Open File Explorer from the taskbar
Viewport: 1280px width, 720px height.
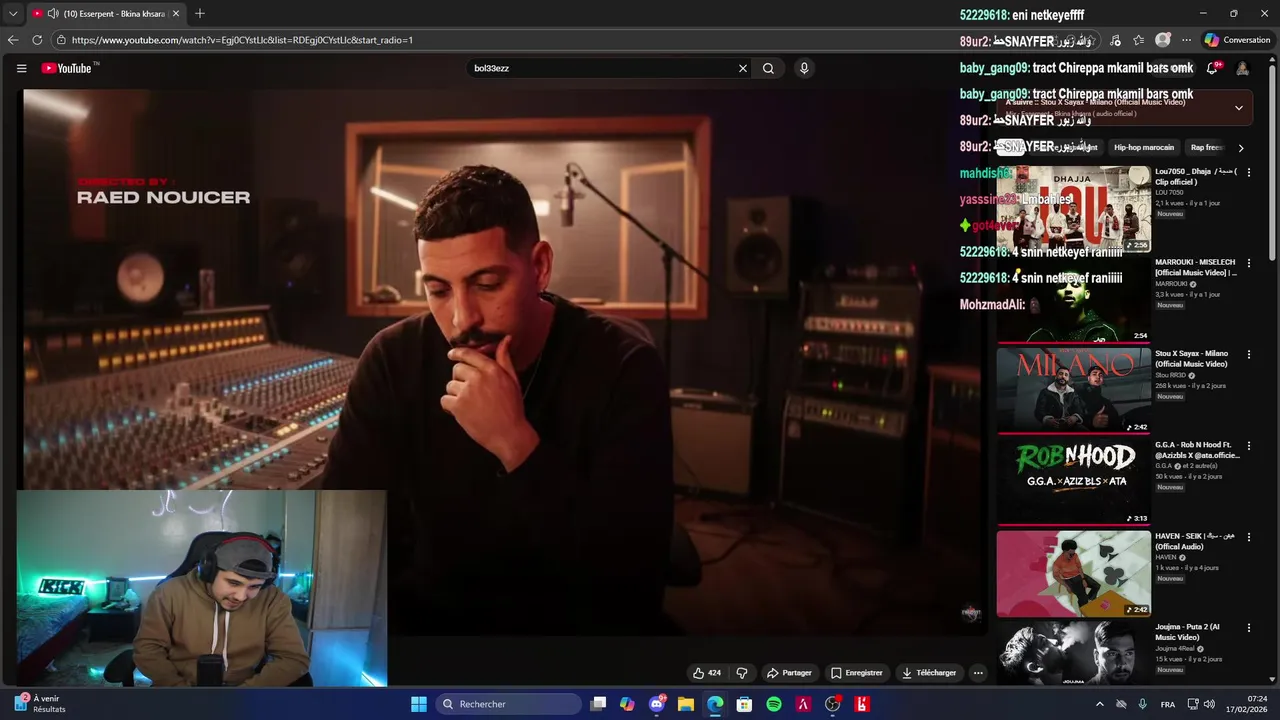[686, 704]
